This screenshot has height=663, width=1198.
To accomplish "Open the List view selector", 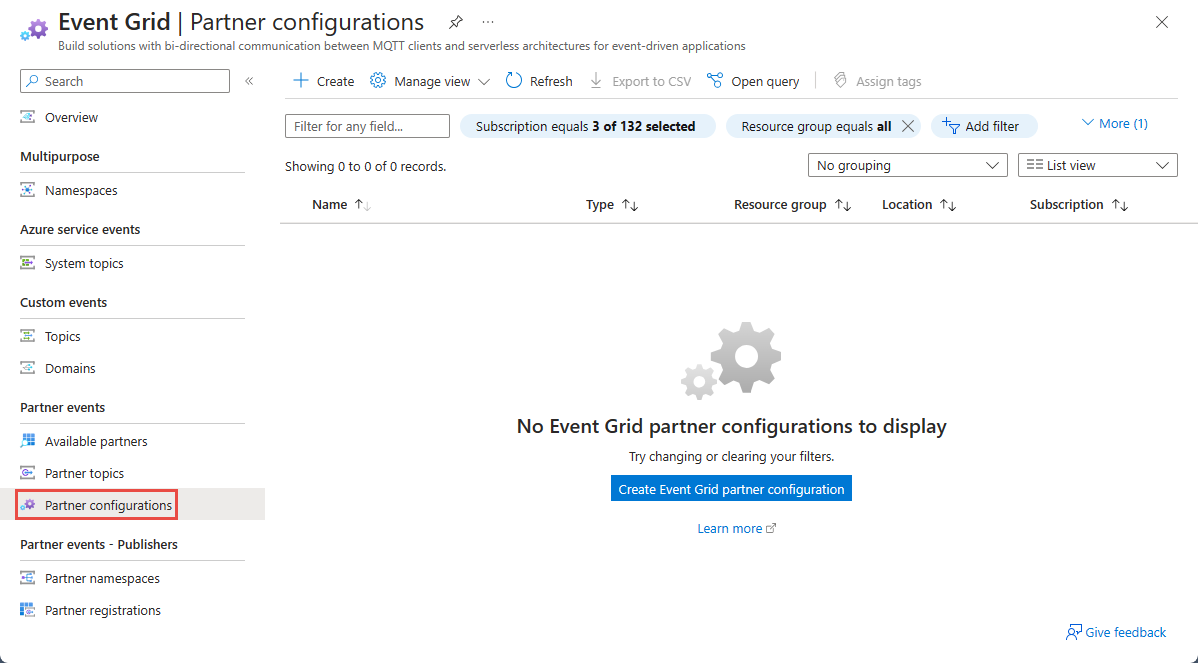I will pos(1097,165).
